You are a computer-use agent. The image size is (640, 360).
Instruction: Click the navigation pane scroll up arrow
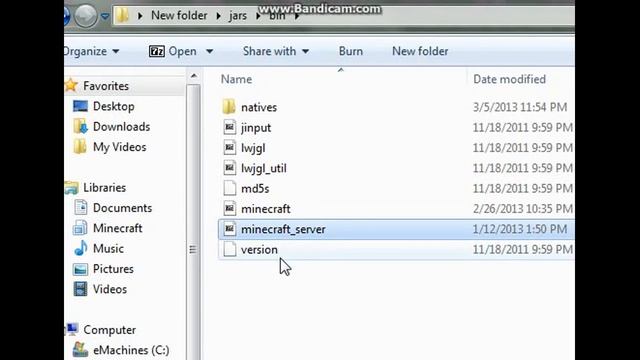[193, 76]
